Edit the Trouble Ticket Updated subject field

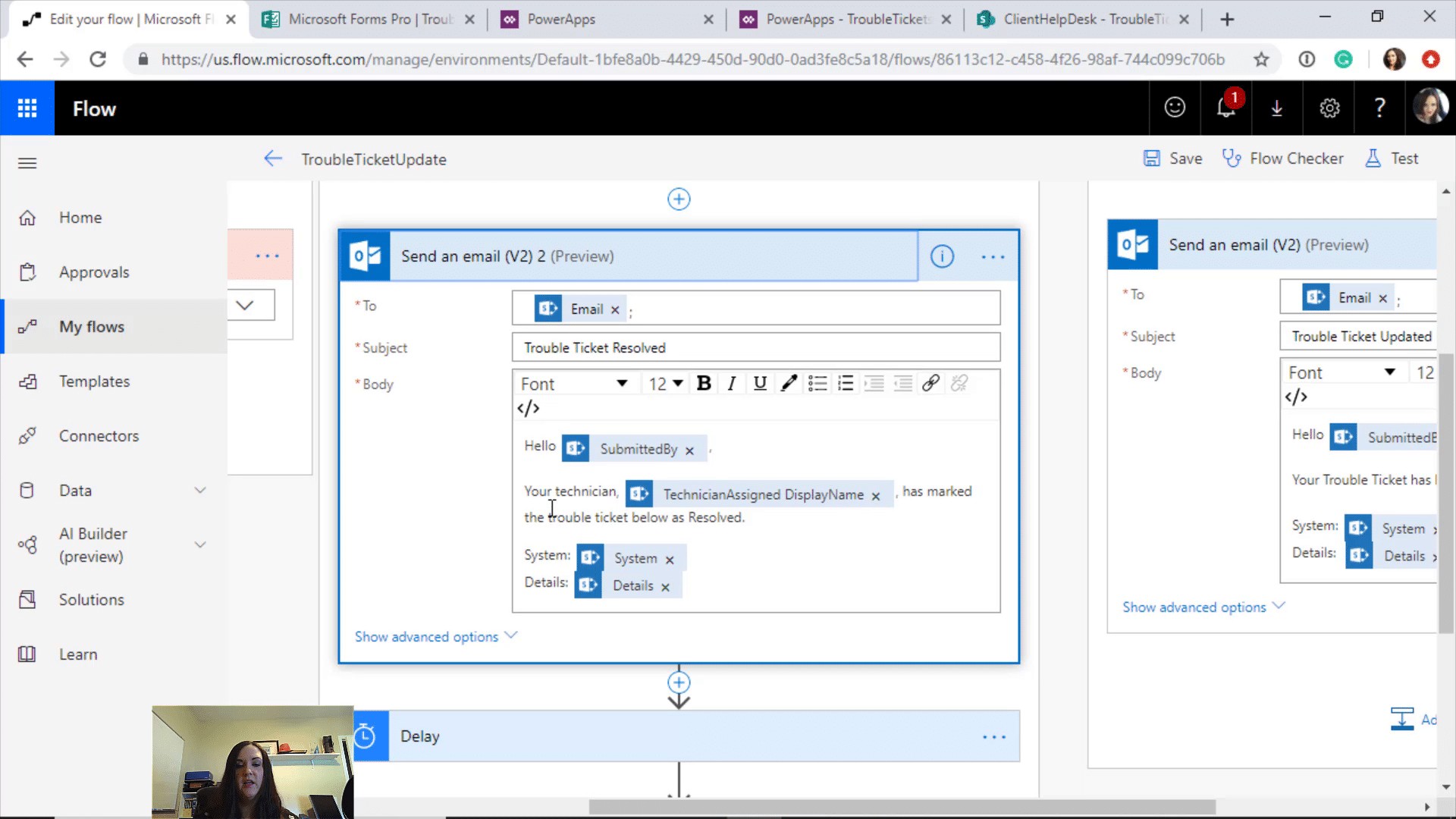click(x=1359, y=336)
